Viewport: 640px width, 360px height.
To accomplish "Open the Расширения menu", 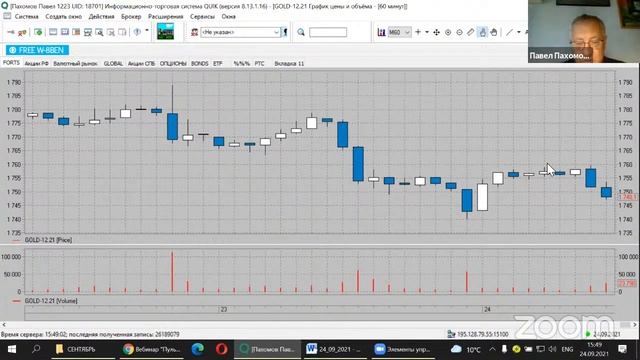I will pos(165,17).
